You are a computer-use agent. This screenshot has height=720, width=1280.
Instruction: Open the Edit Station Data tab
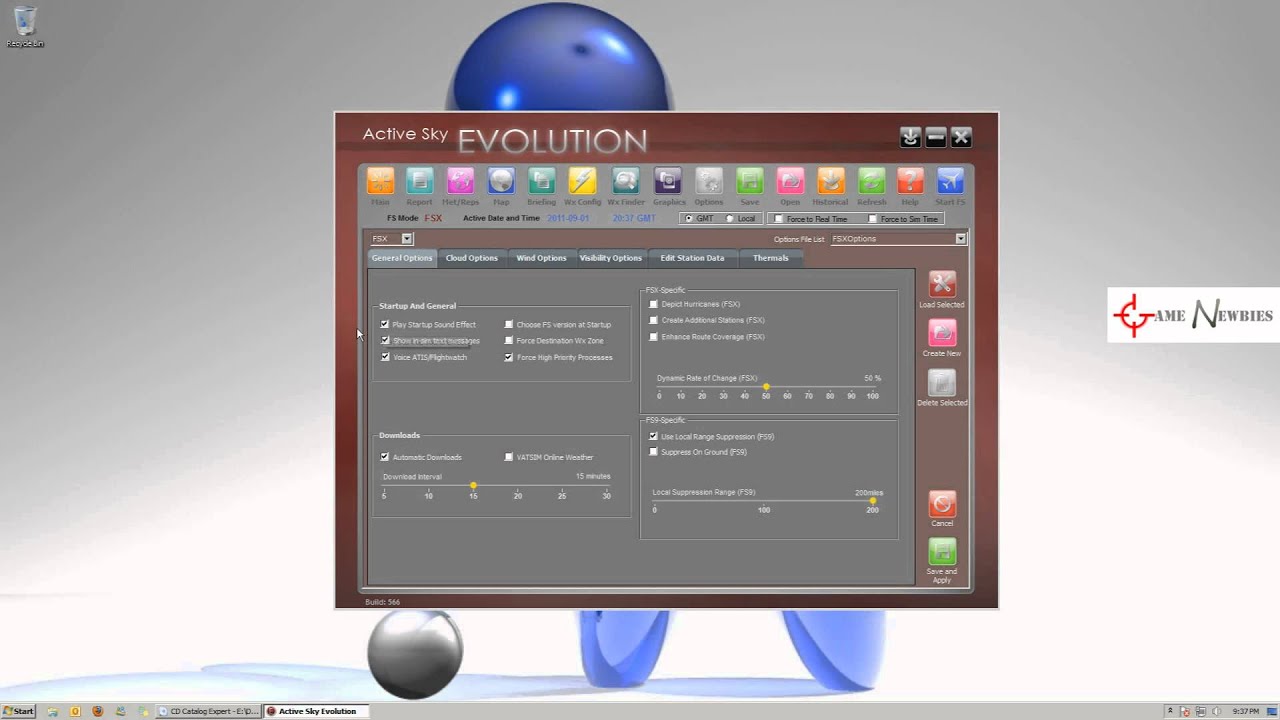coord(692,258)
